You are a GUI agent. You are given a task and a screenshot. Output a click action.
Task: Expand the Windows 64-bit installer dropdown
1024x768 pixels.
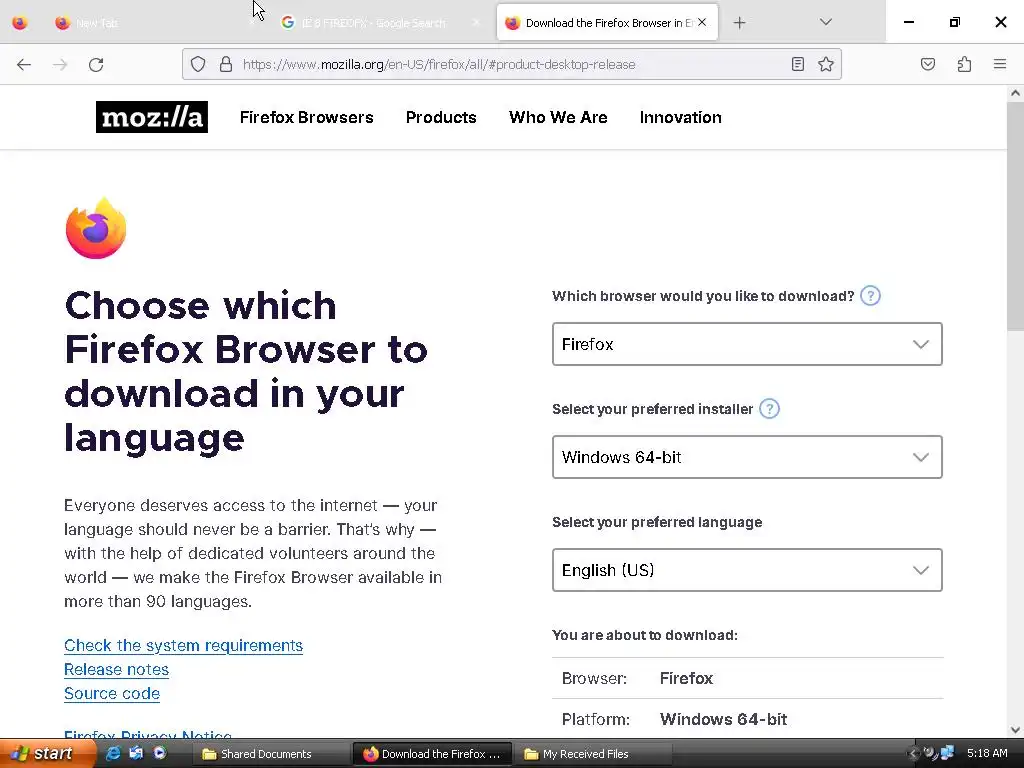747,457
